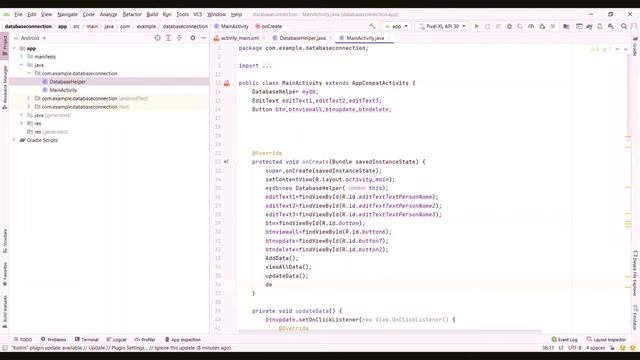Toggle the Structure side tool window
Screen dimensions: 640x360
[x=4, y=241]
